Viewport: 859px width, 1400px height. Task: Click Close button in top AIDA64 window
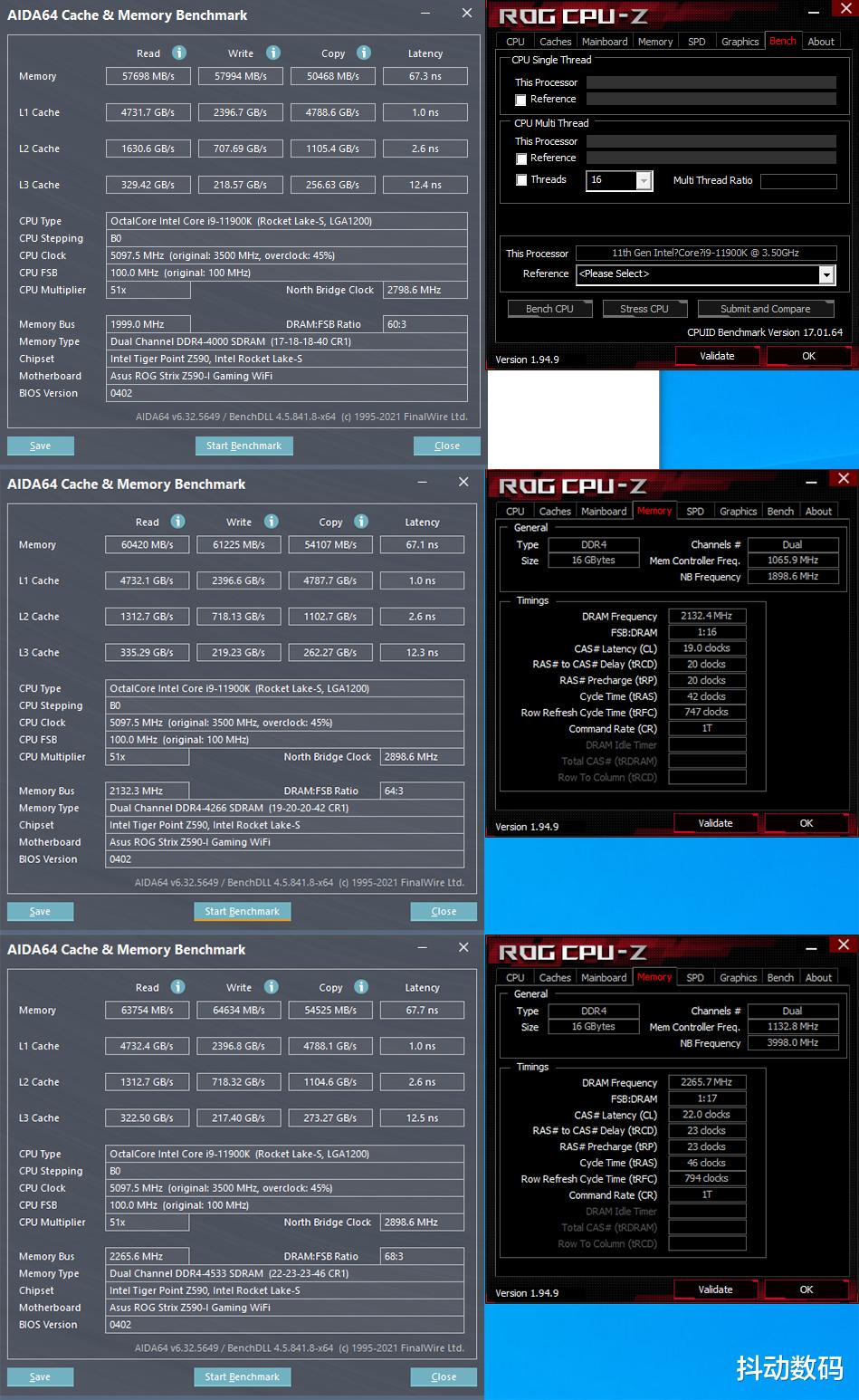point(447,446)
